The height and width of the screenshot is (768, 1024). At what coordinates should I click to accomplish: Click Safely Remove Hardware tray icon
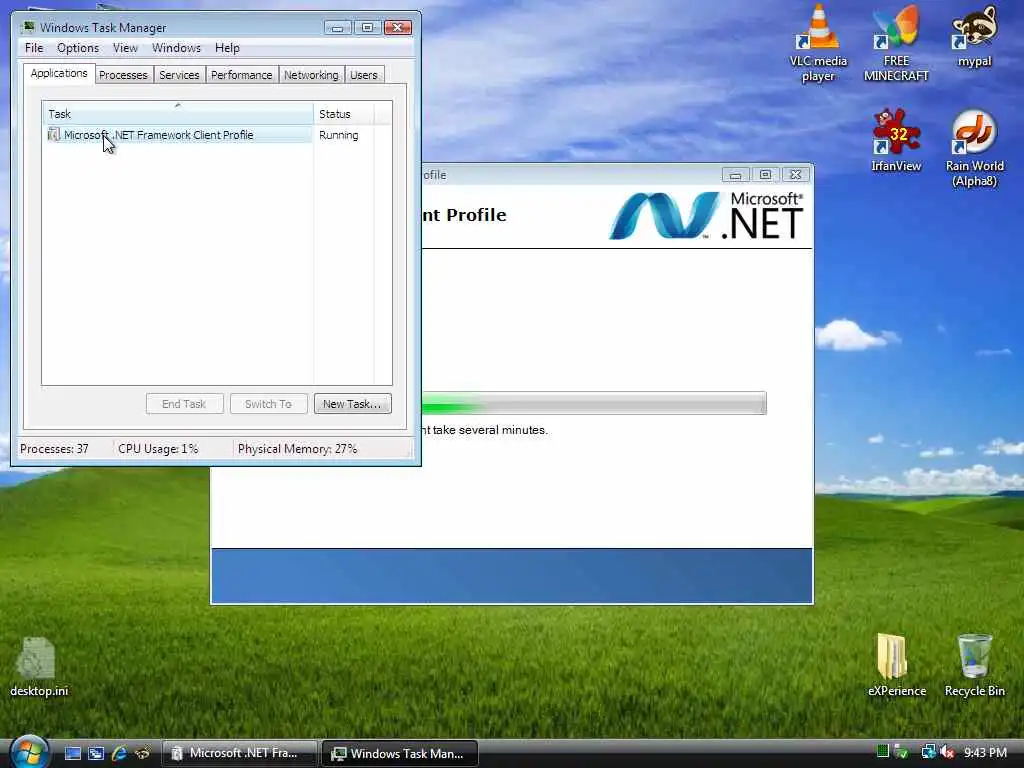tap(901, 752)
